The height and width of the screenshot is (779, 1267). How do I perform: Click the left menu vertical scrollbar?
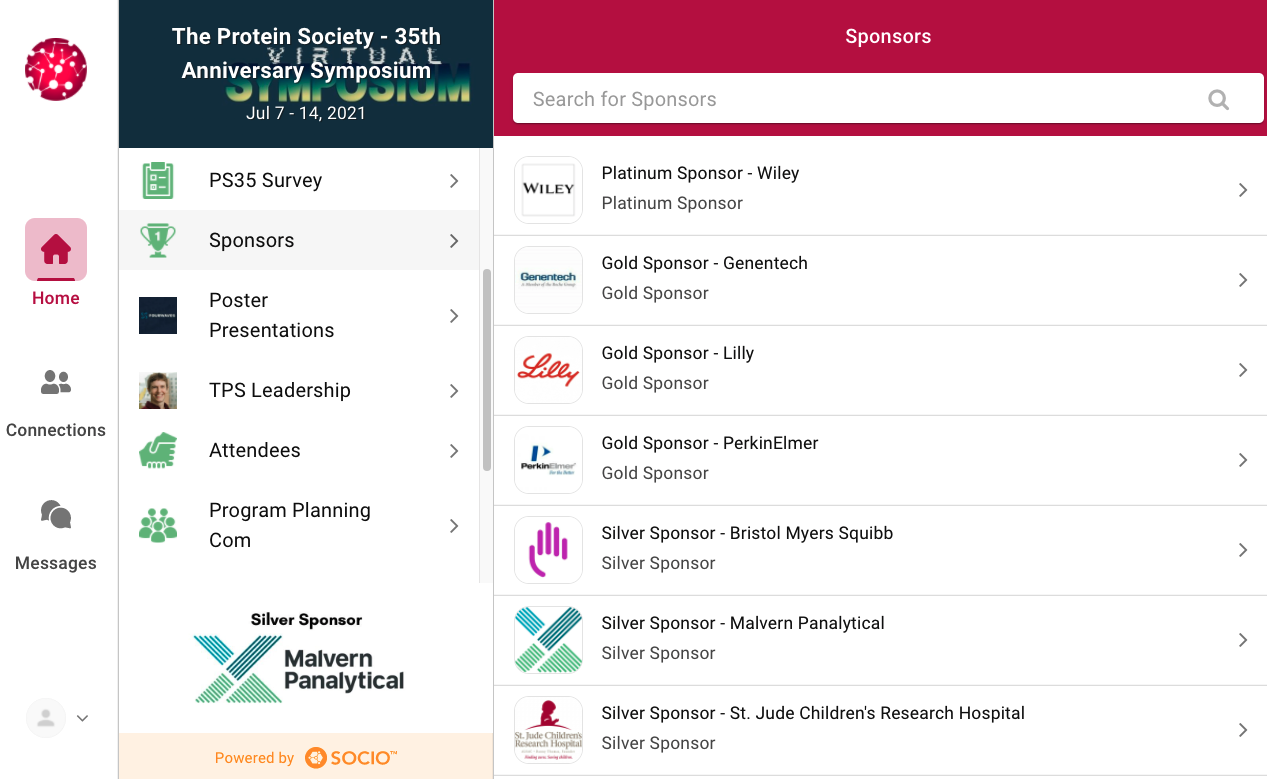(487, 369)
